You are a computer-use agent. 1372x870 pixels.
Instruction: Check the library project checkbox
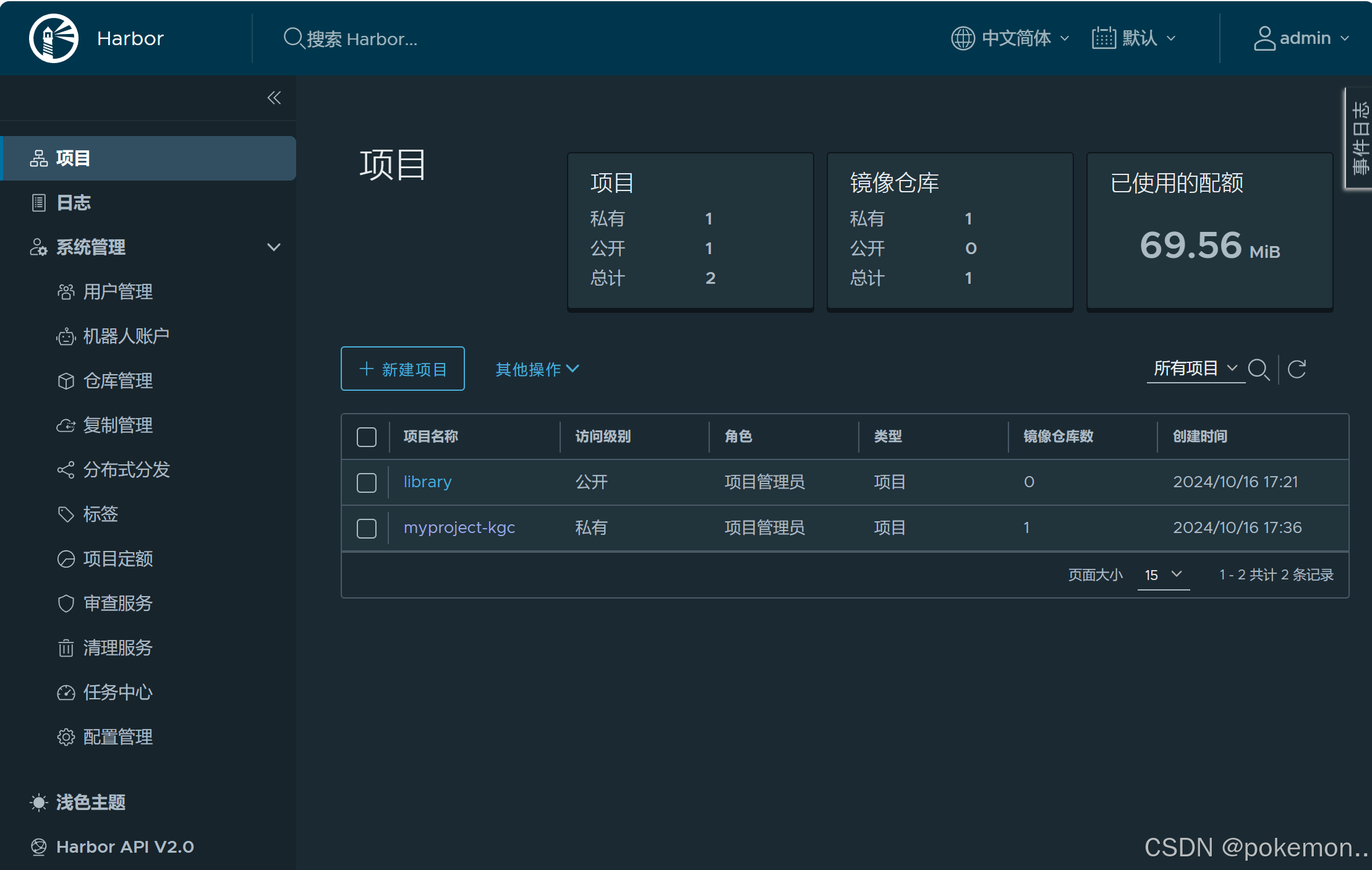367,482
